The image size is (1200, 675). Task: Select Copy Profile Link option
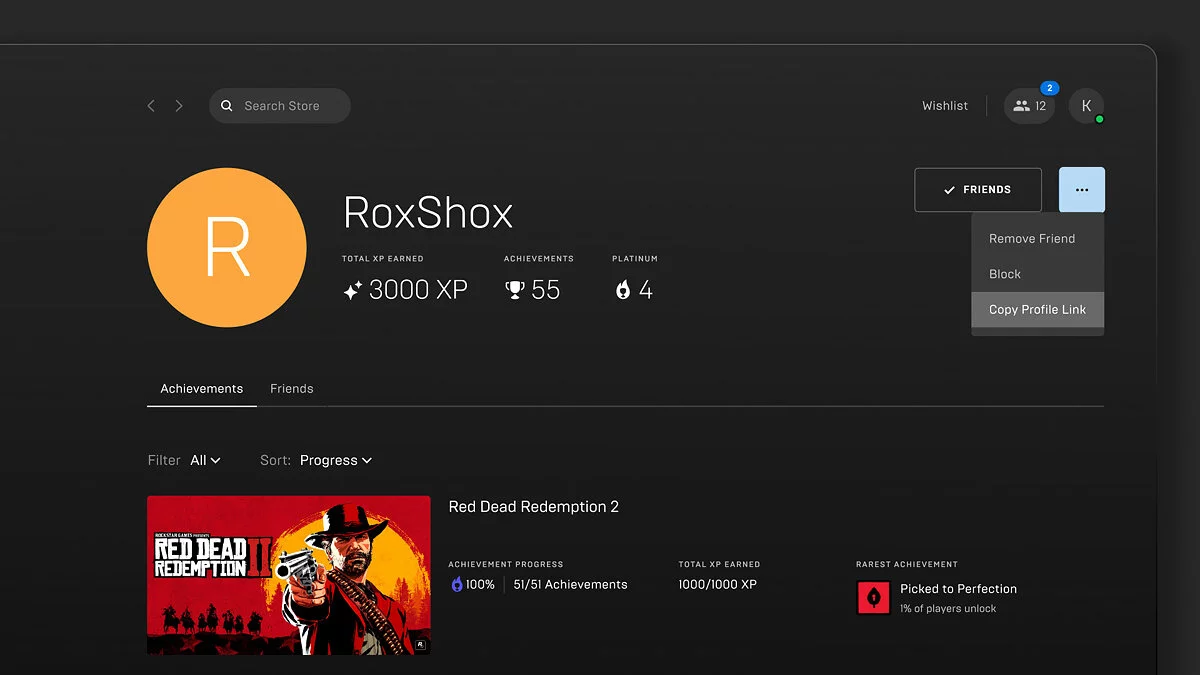(1037, 310)
